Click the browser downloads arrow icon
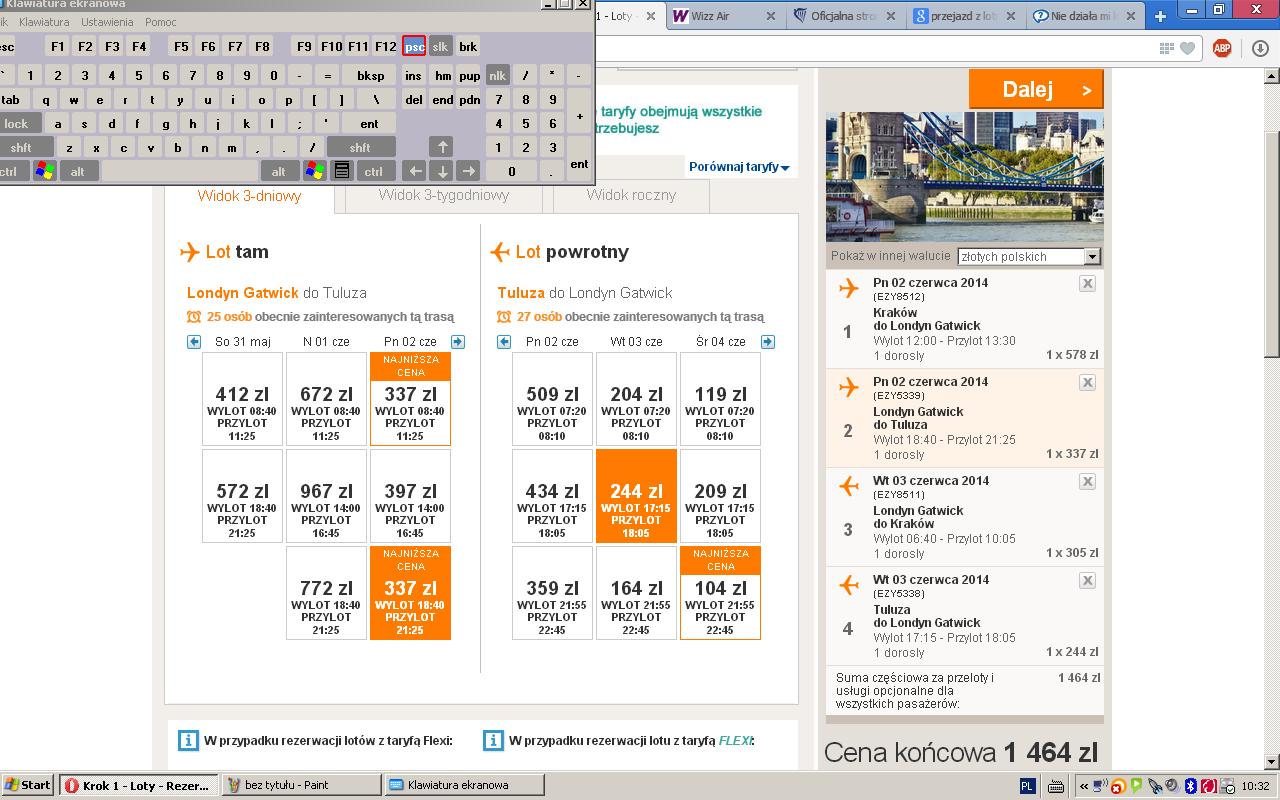Viewport: 1280px width, 800px height. [1259, 48]
